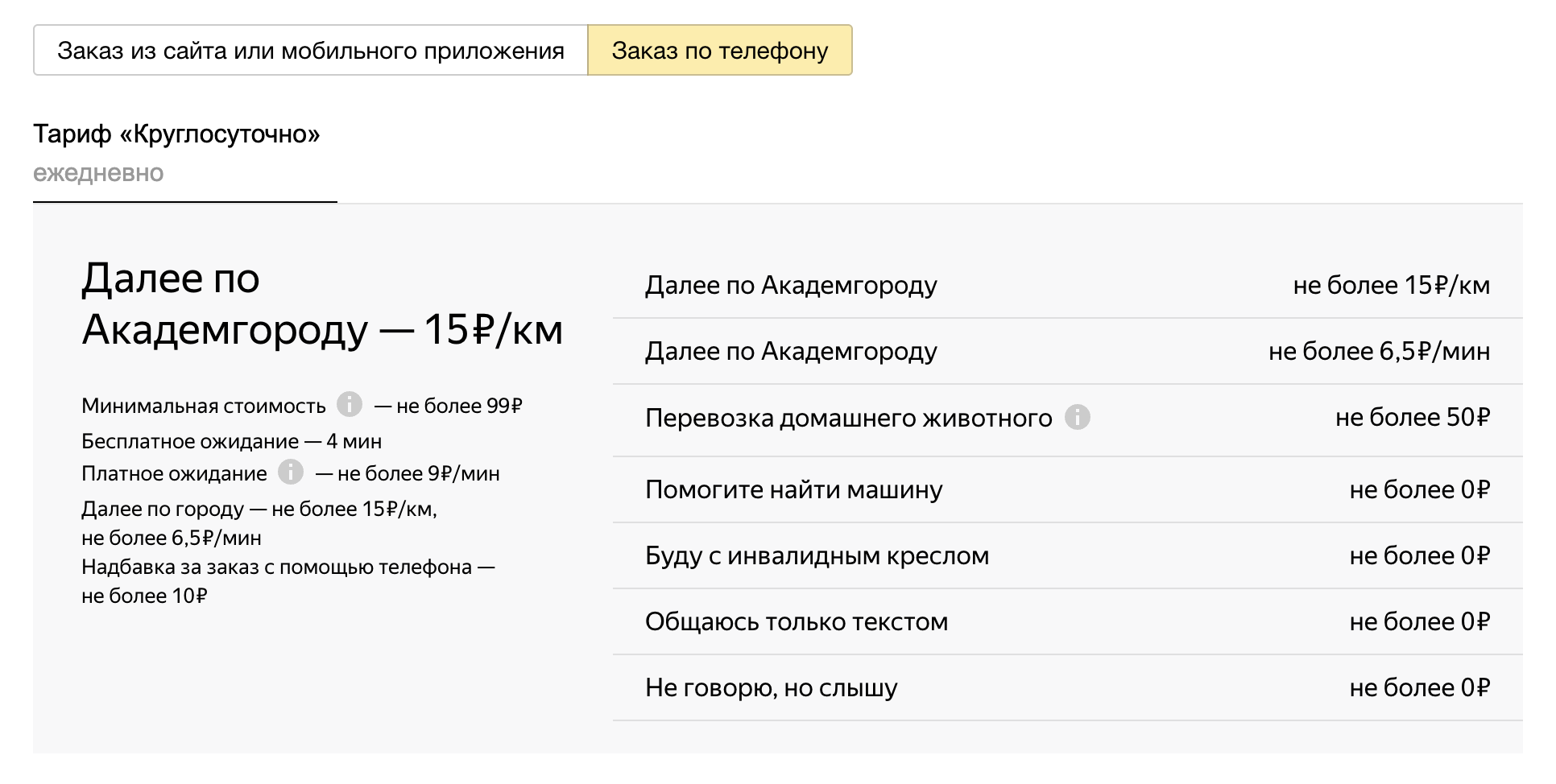
Task: Click the '— не более 99₽' minimum cost value
Action: click(x=449, y=406)
